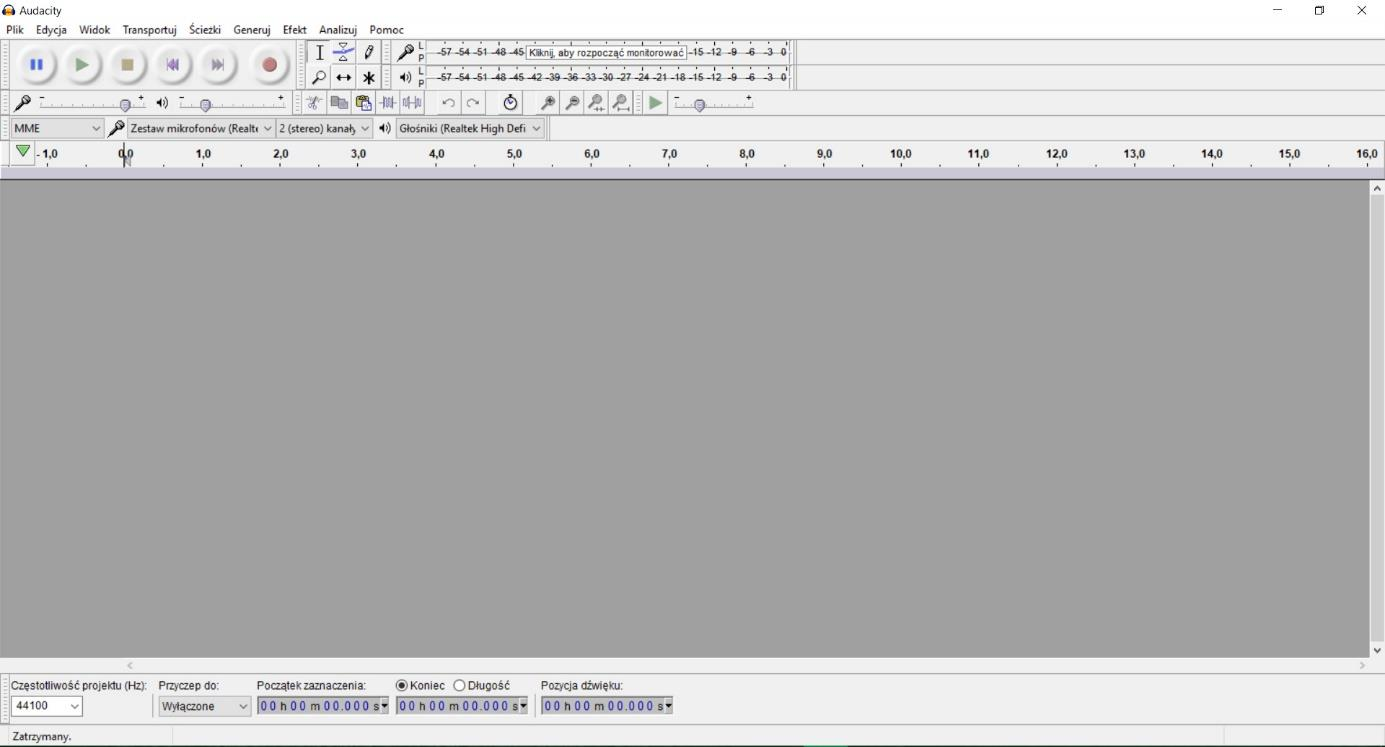Open the Generuj menu
Viewport: 1385px width, 747px height.
(252, 30)
